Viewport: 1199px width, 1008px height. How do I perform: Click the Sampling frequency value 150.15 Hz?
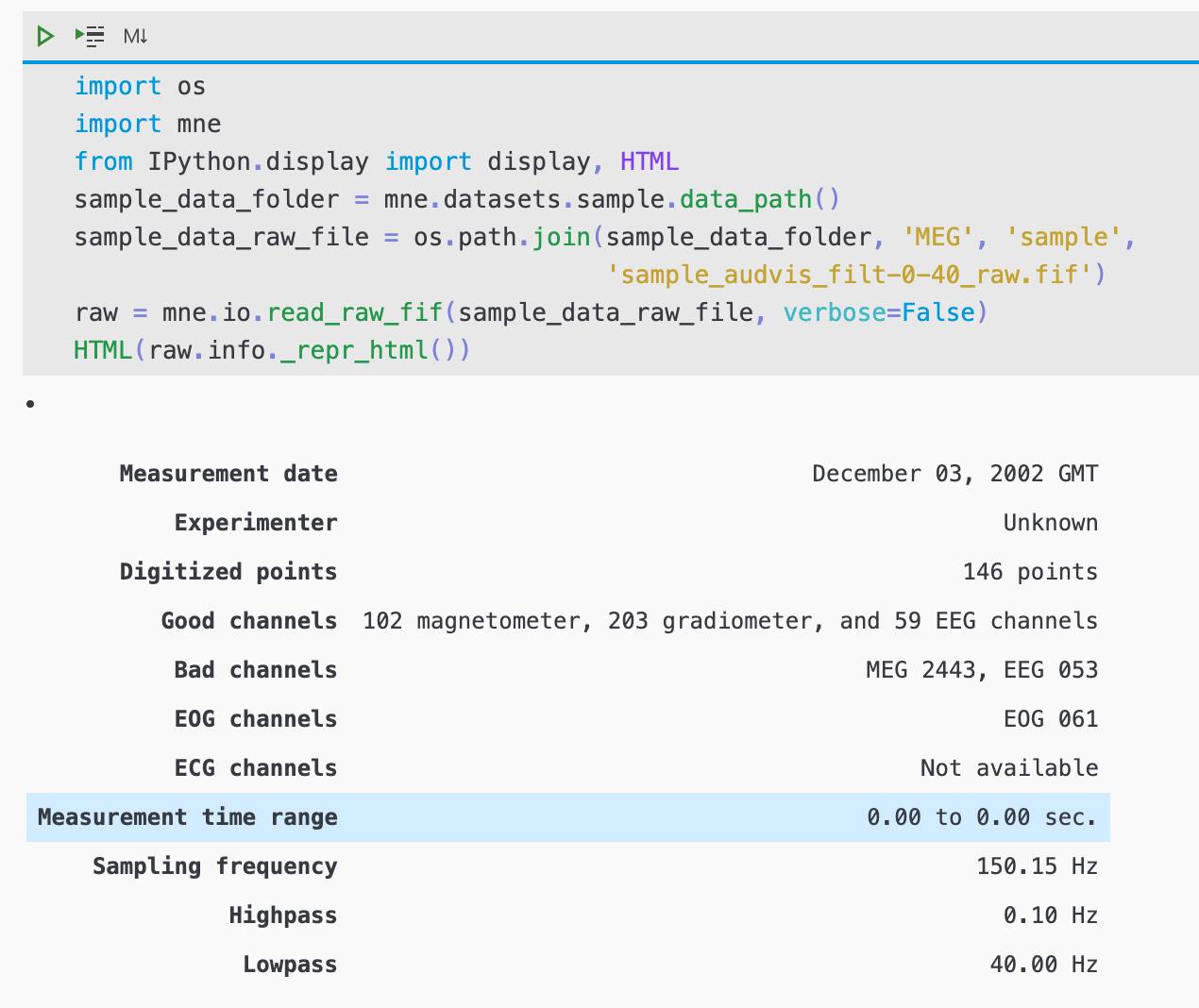1037,866
